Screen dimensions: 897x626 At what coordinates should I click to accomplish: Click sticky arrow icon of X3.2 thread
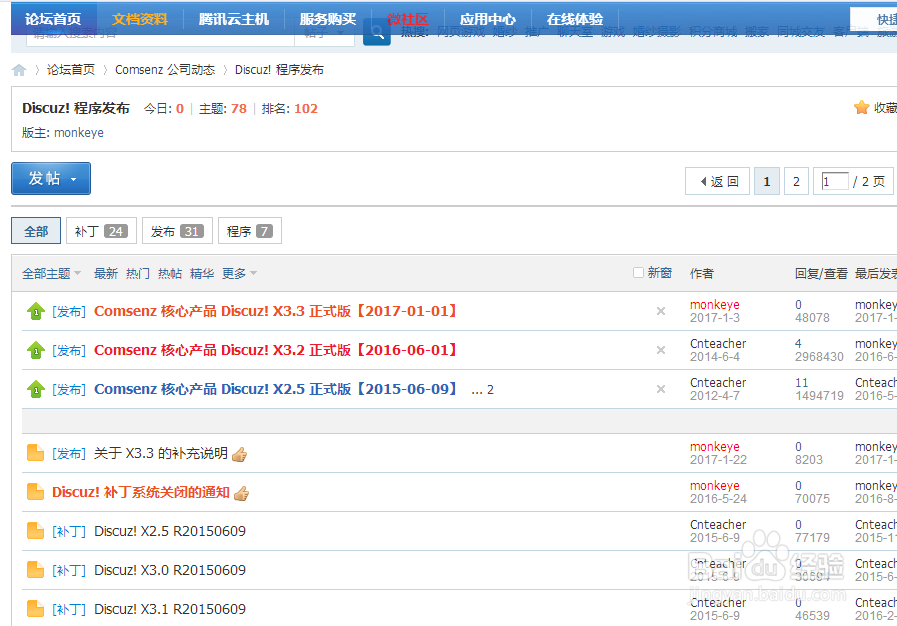(35, 350)
